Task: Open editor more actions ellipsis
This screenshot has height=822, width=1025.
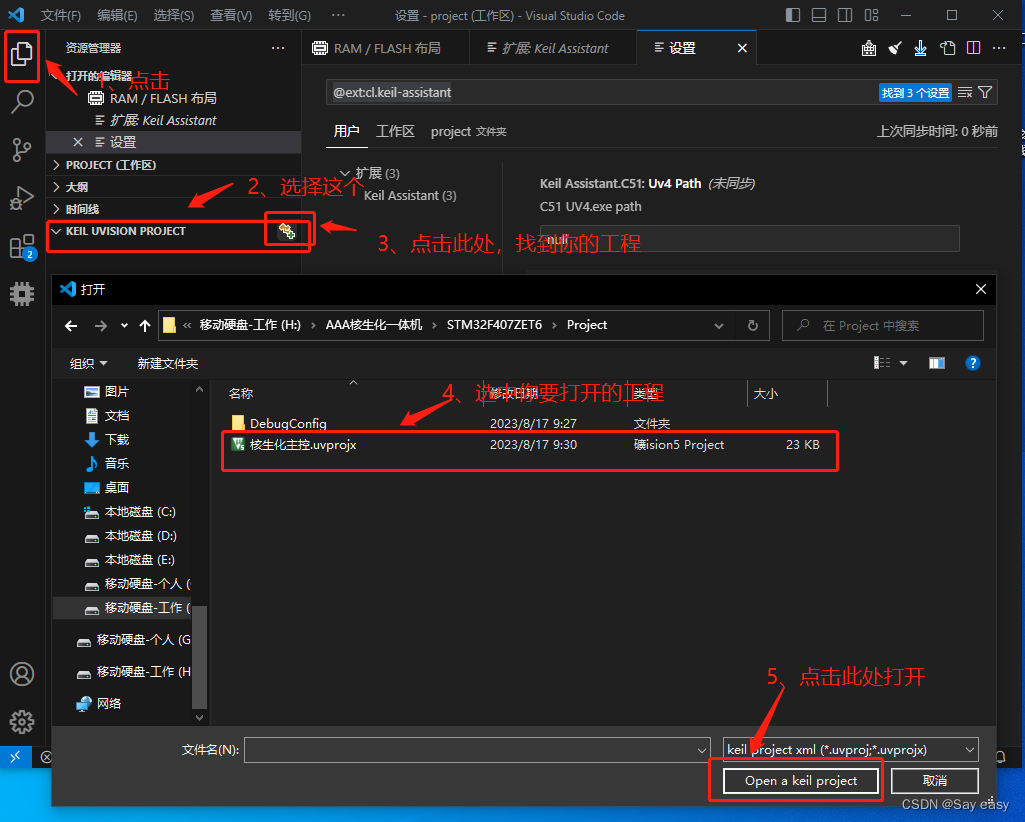Action: click(x=999, y=48)
